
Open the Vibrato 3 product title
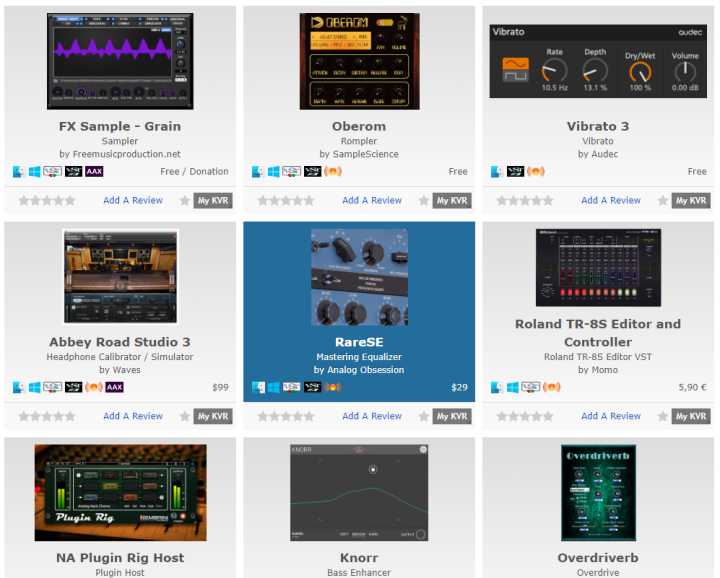[x=598, y=126]
